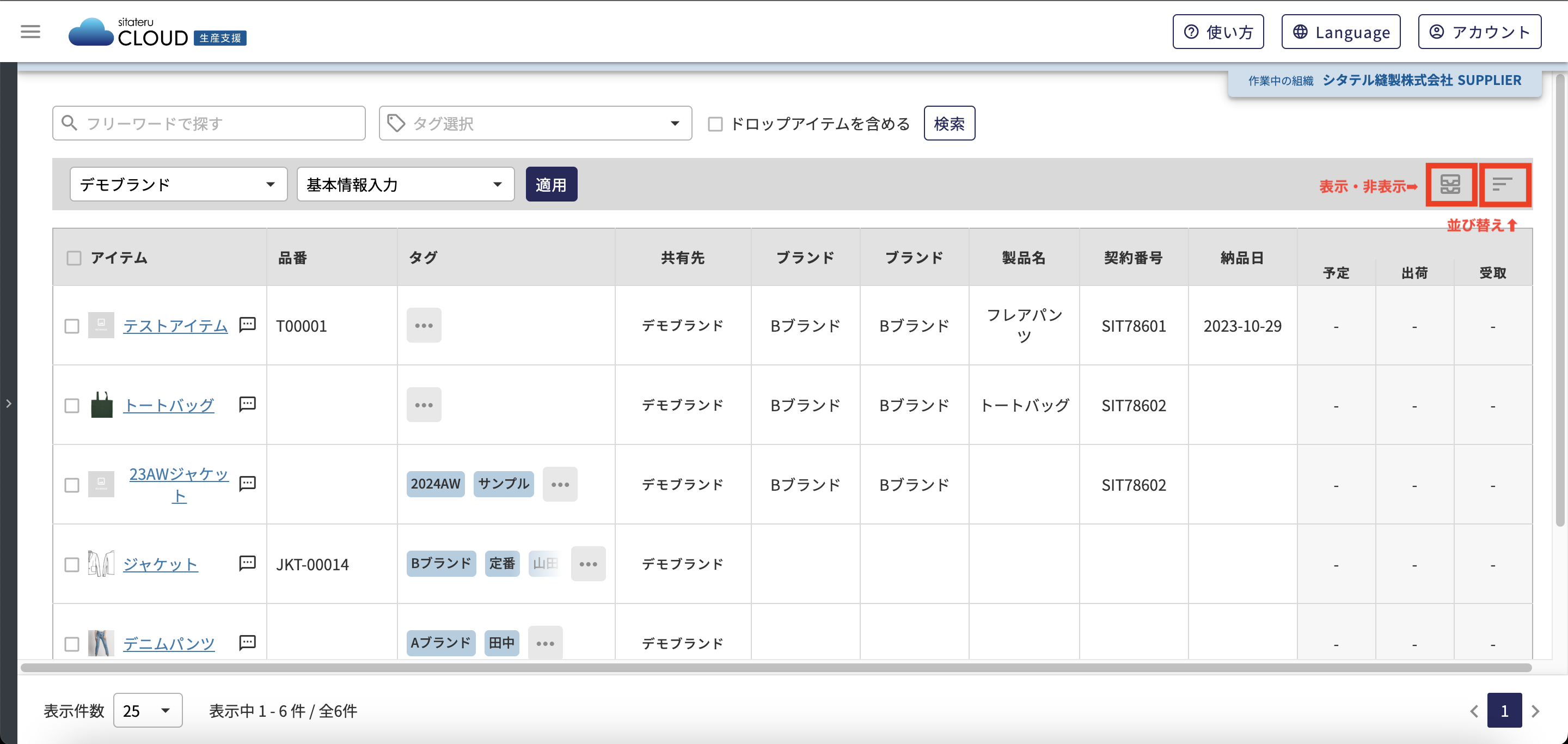Click the 2023-10-29 delivery date cell
1568x744 pixels.
1242,326
